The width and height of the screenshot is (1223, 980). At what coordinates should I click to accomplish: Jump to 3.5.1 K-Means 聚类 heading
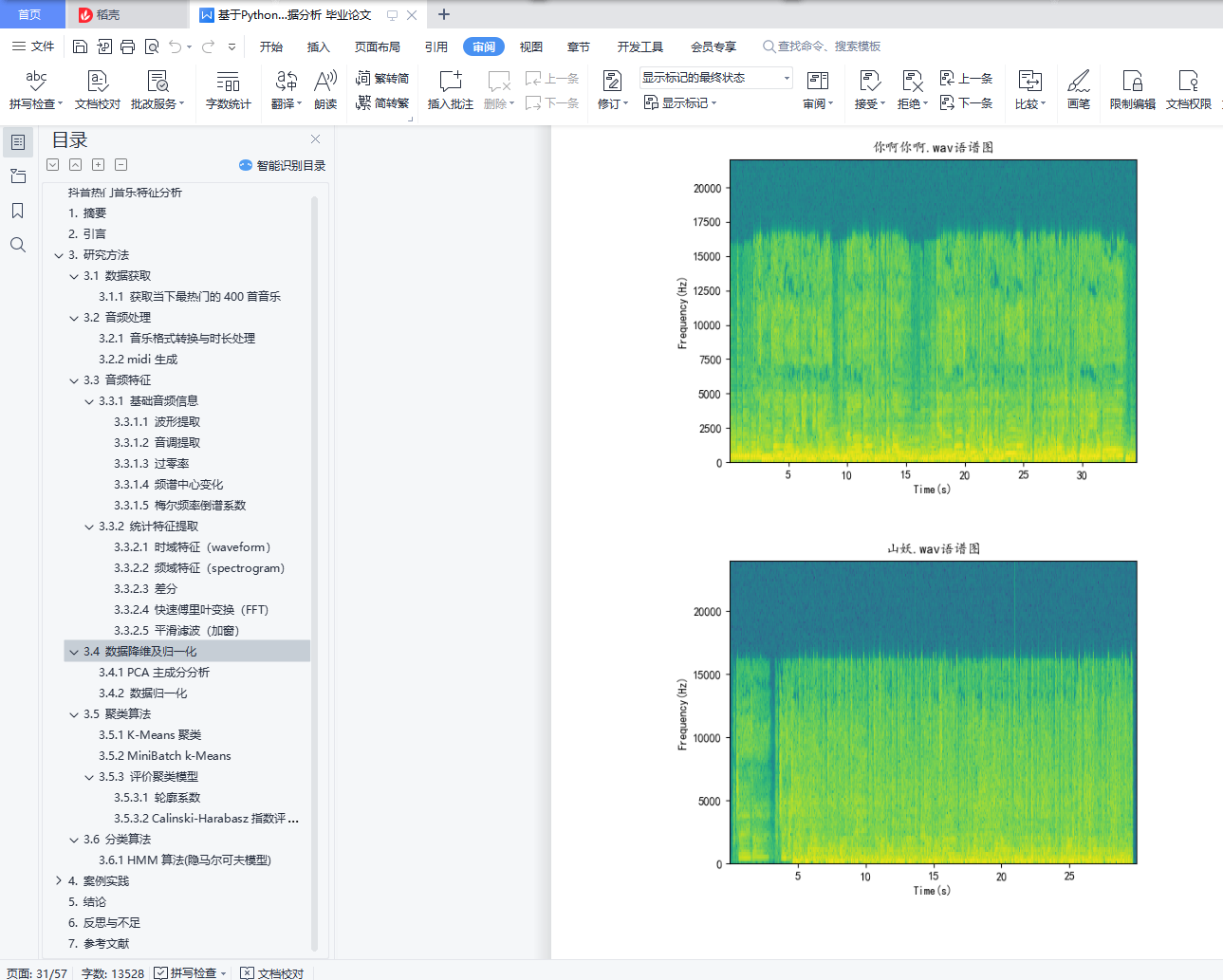coord(150,735)
